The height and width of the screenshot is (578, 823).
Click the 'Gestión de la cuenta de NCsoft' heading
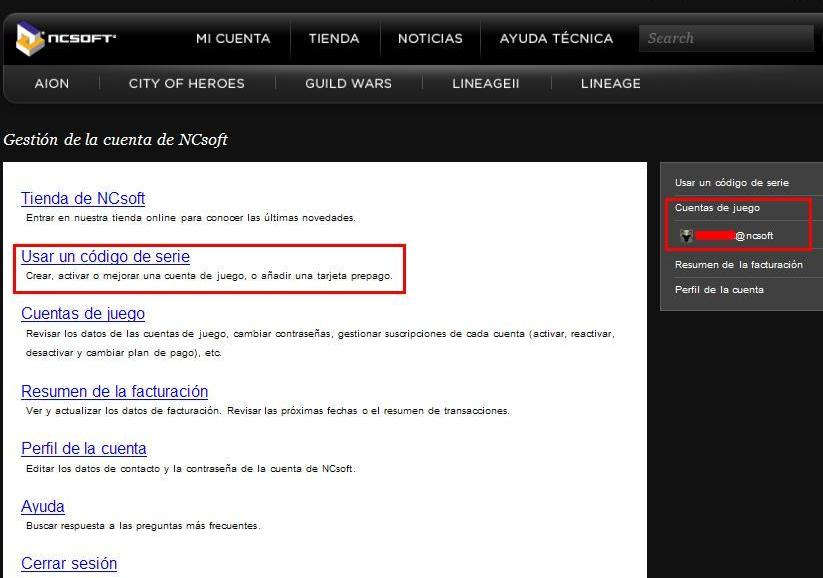click(115, 140)
